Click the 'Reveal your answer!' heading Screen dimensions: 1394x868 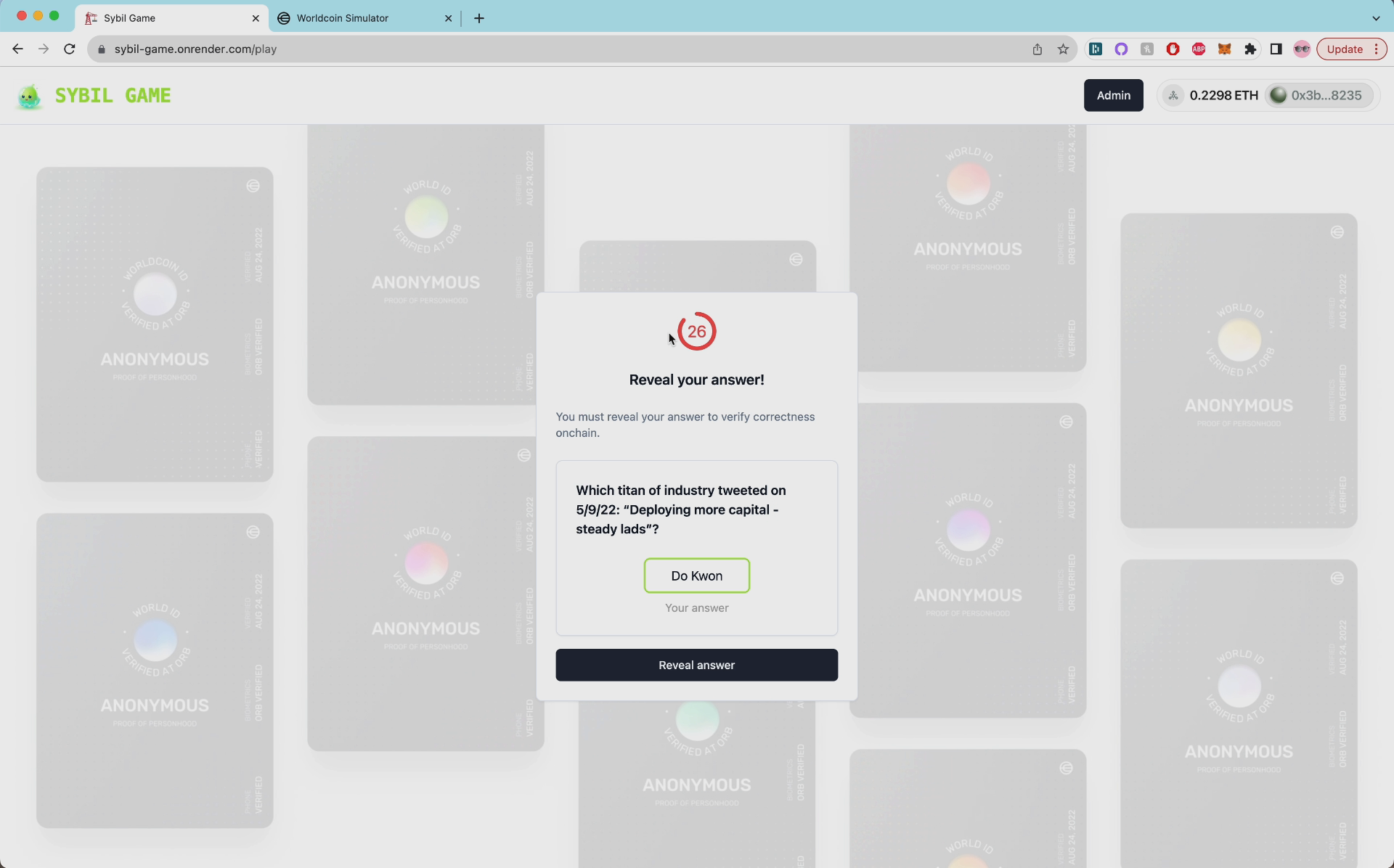coord(696,380)
